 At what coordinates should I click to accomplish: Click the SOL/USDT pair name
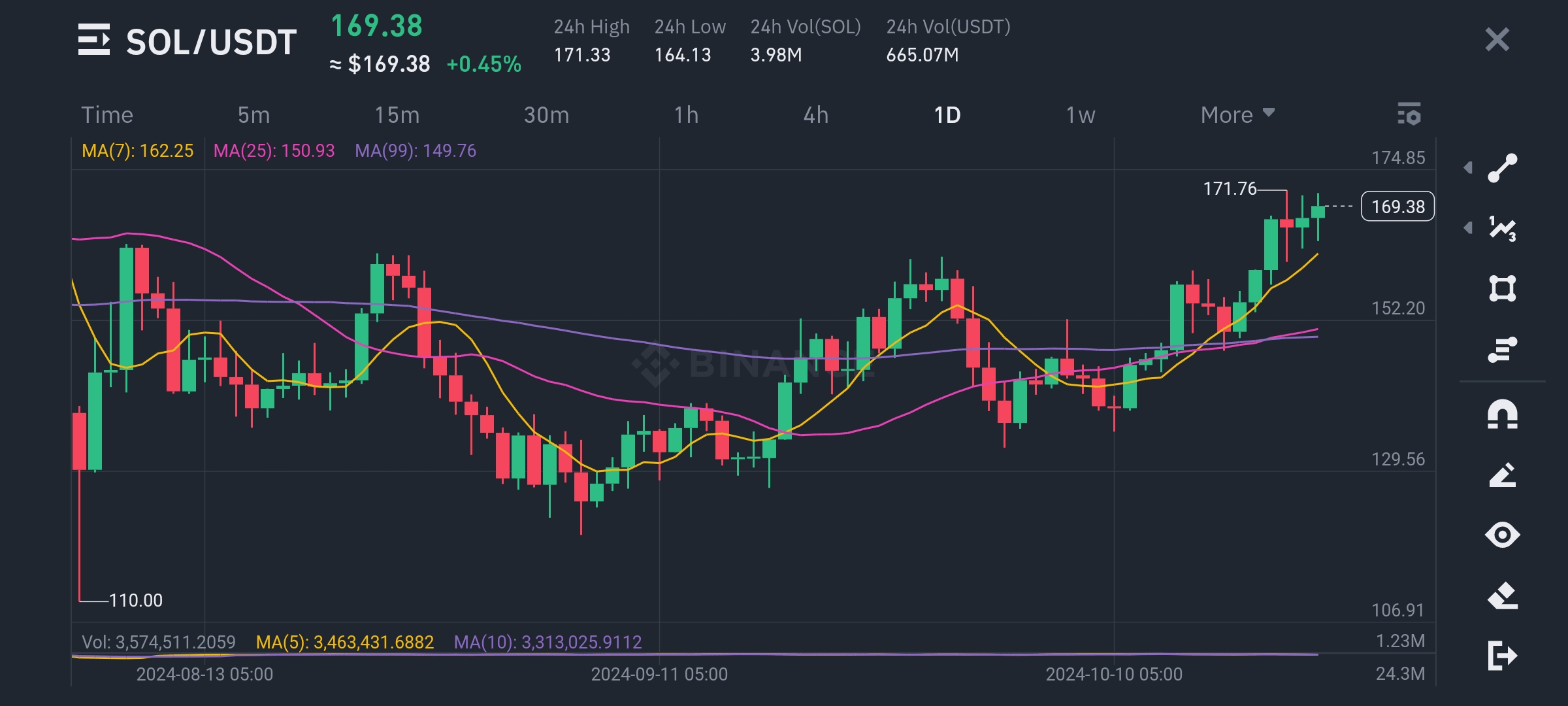[211, 42]
